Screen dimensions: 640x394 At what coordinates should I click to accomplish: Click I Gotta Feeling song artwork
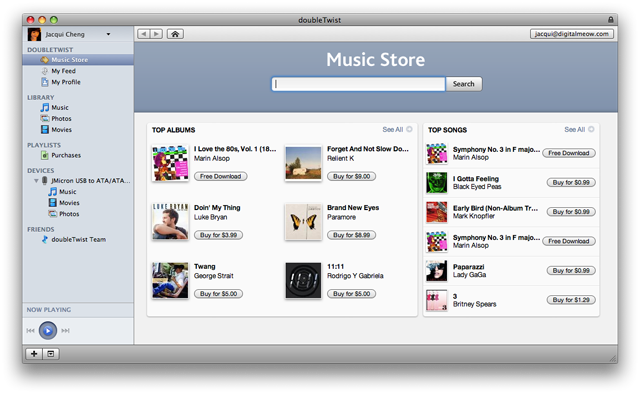tap(437, 183)
